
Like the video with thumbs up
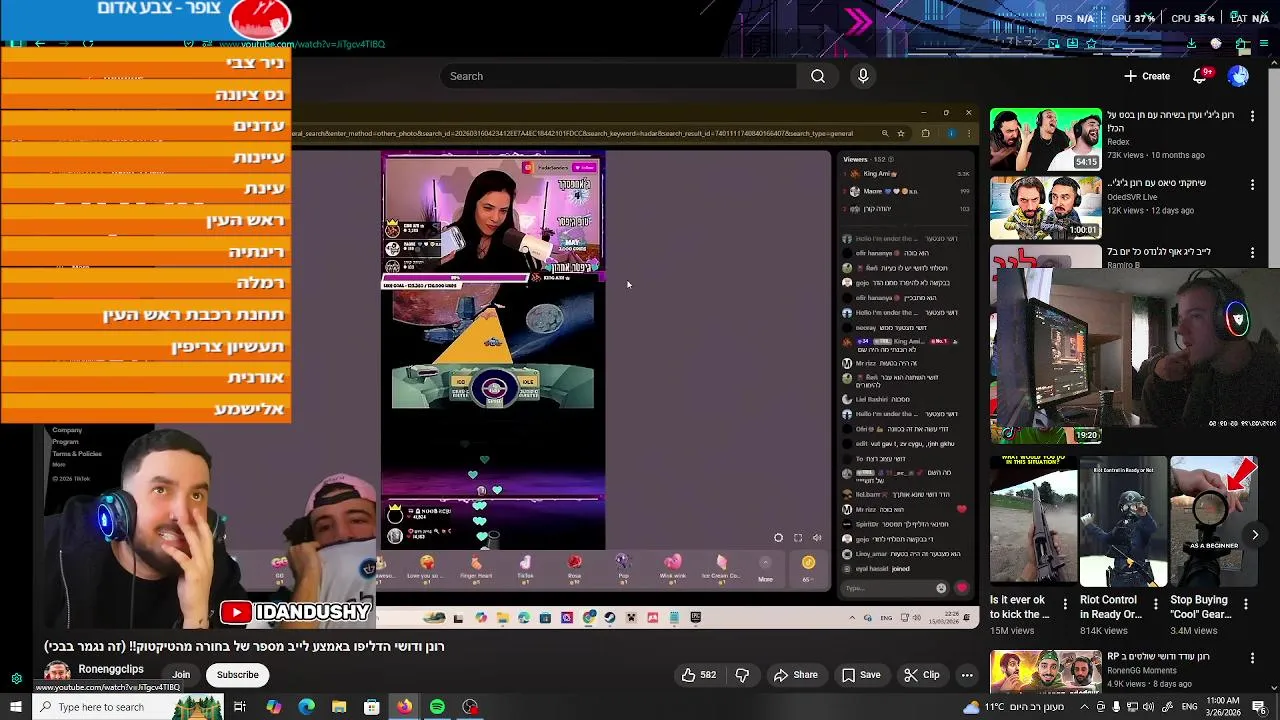click(x=699, y=675)
